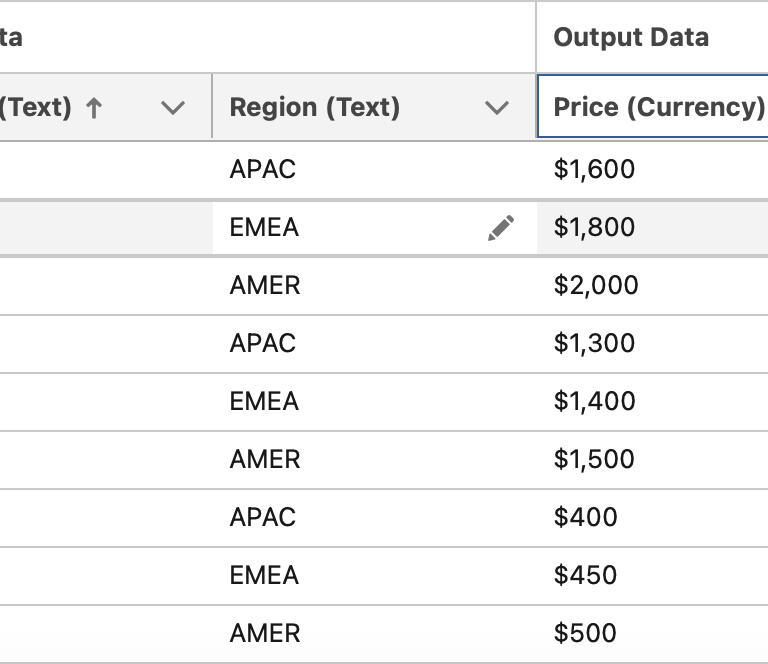Click the $1,800 price cell
This screenshot has height=664, width=768.
click(594, 227)
